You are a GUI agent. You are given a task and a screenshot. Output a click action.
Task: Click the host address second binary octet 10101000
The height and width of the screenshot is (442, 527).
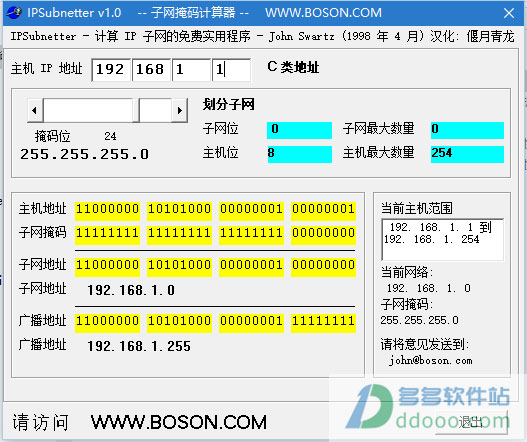tap(179, 210)
